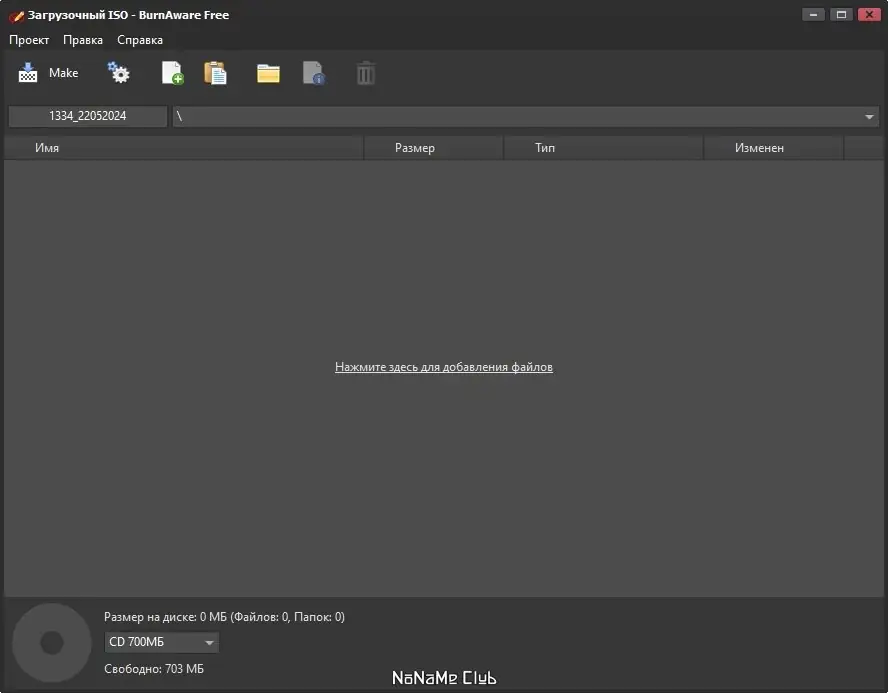The height and width of the screenshot is (693, 888).
Task: Click the Размер на диске status text
Action: (224, 617)
